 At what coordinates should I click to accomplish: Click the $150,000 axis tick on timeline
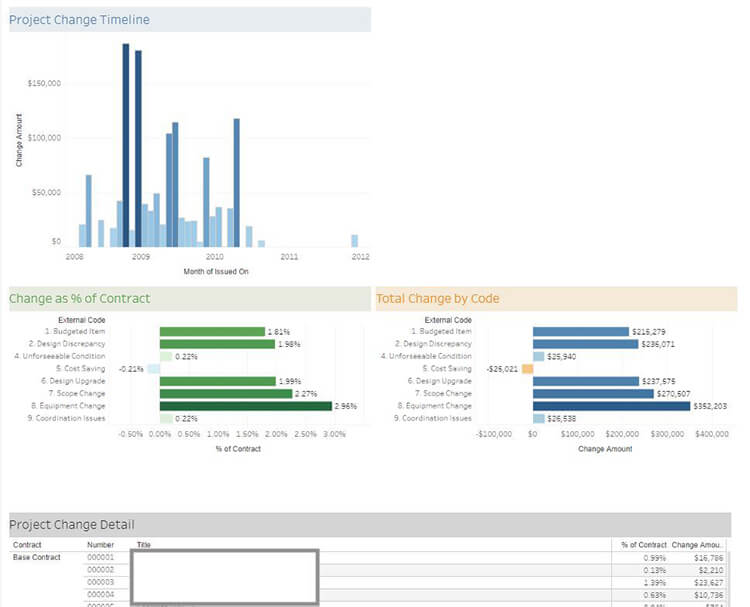click(44, 83)
